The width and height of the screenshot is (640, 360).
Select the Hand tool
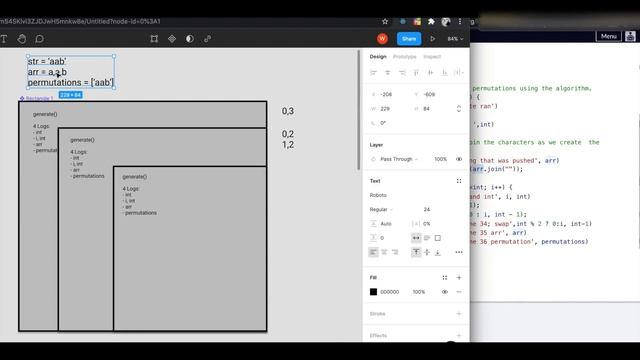point(22,39)
